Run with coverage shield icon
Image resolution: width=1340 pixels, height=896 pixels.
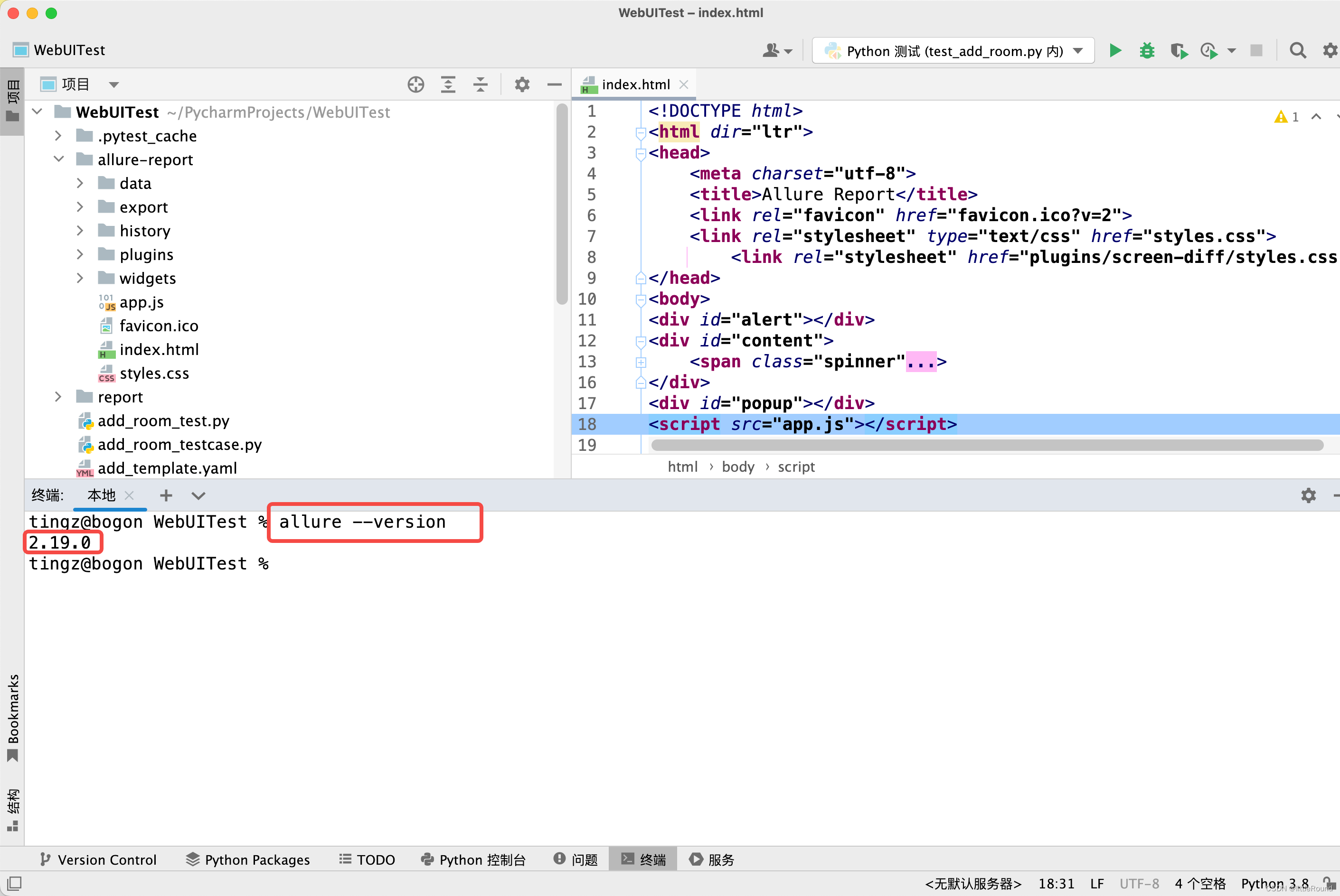click(1178, 50)
